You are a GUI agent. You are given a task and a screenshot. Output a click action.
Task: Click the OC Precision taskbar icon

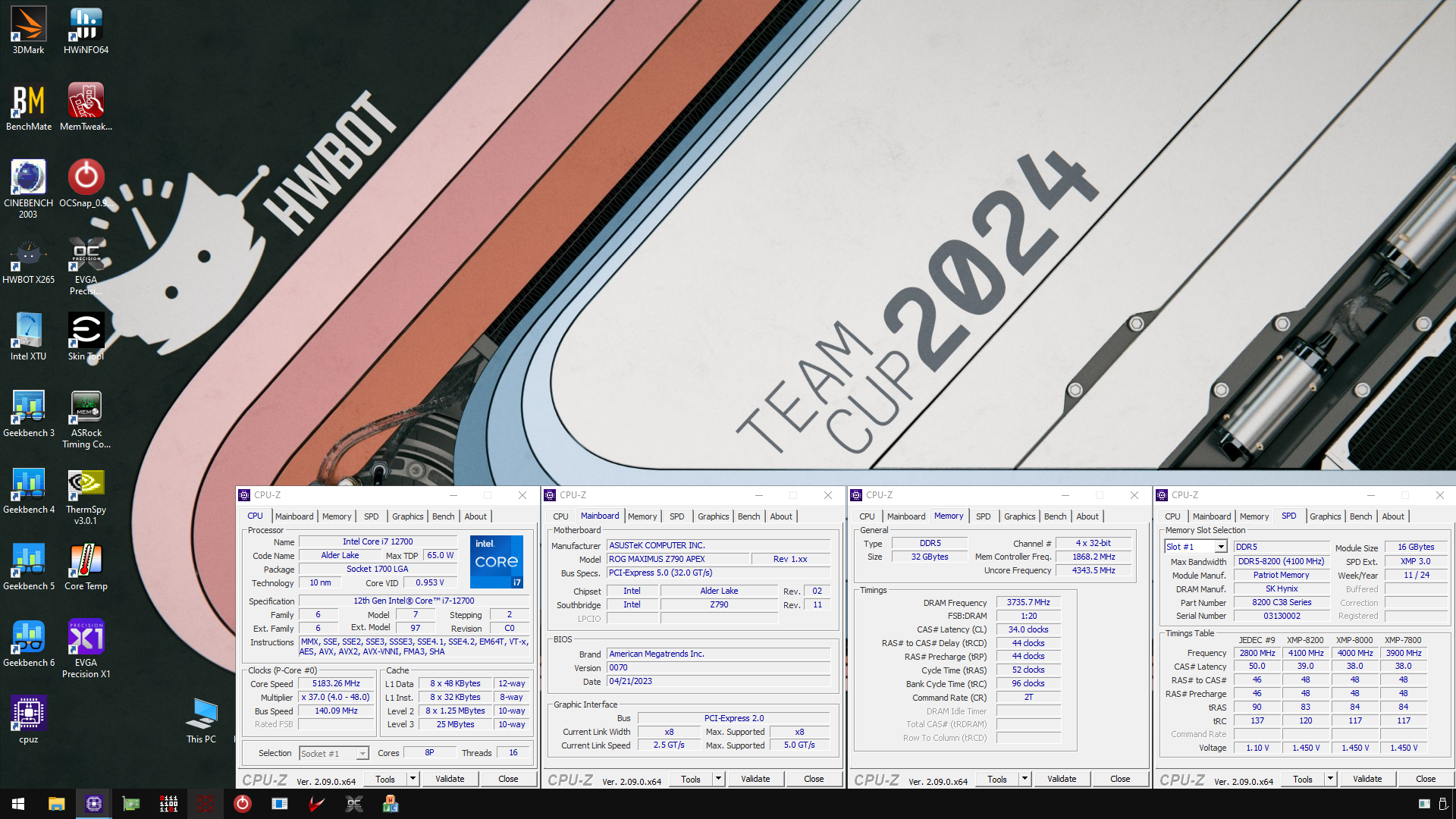353,804
